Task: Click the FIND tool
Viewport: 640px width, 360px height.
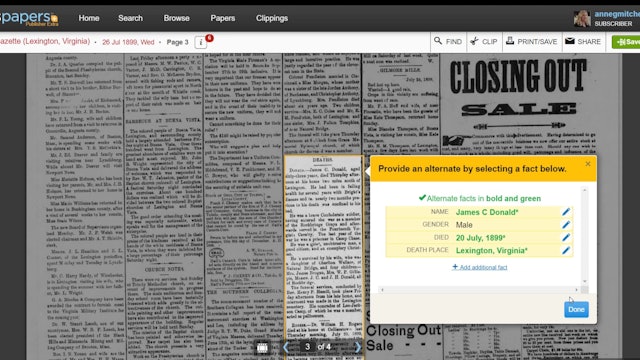Action: click(448, 41)
